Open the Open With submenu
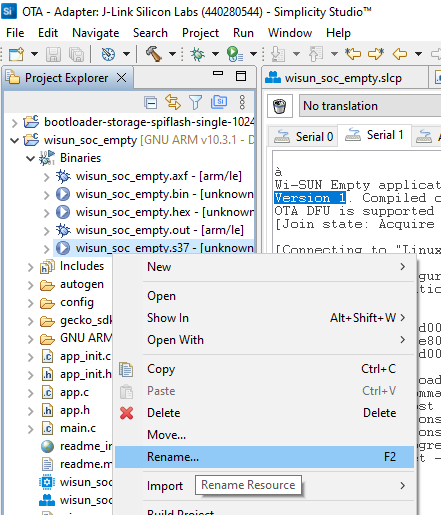This screenshot has width=441, height=515. (x=264, y=340)
